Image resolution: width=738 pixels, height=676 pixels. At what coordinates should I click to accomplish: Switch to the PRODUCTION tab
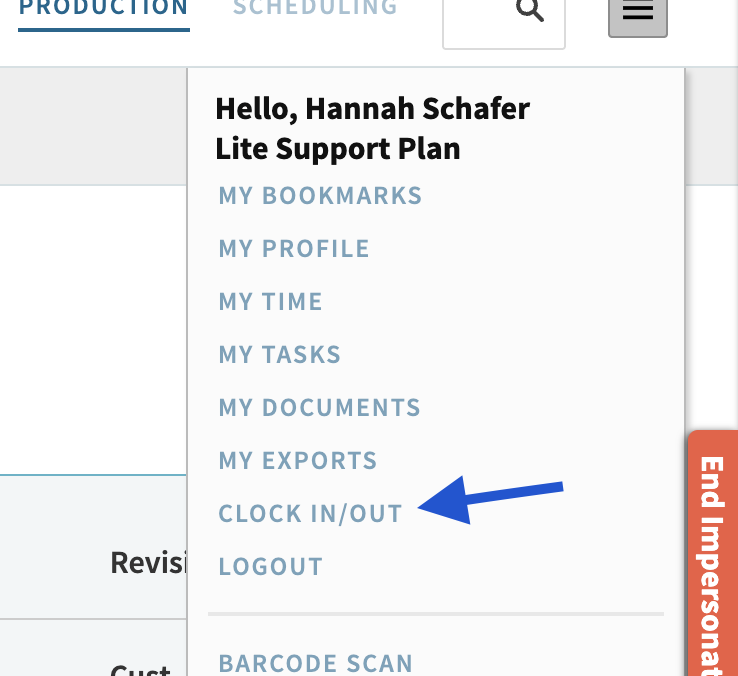104,9
